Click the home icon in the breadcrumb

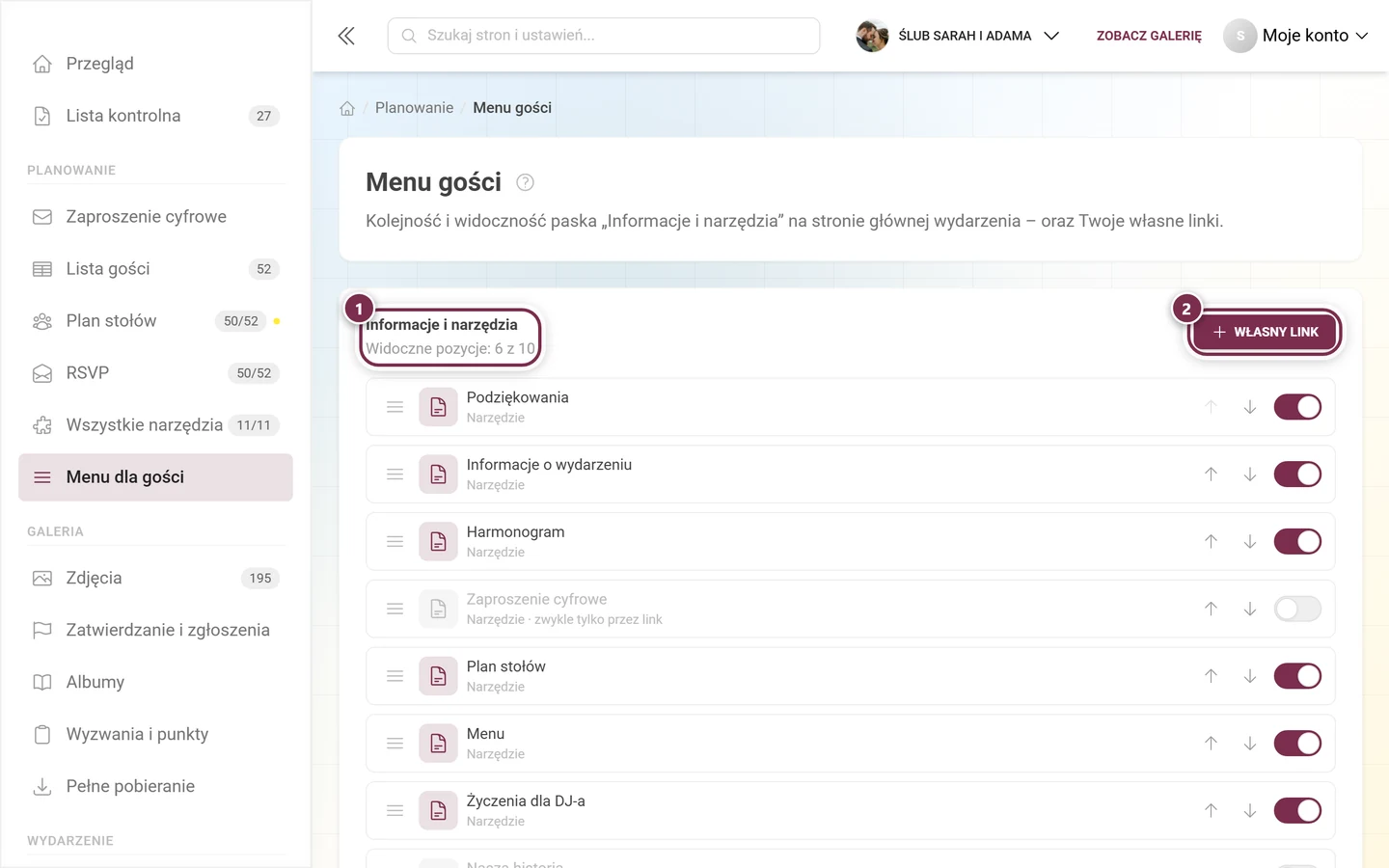347,108
